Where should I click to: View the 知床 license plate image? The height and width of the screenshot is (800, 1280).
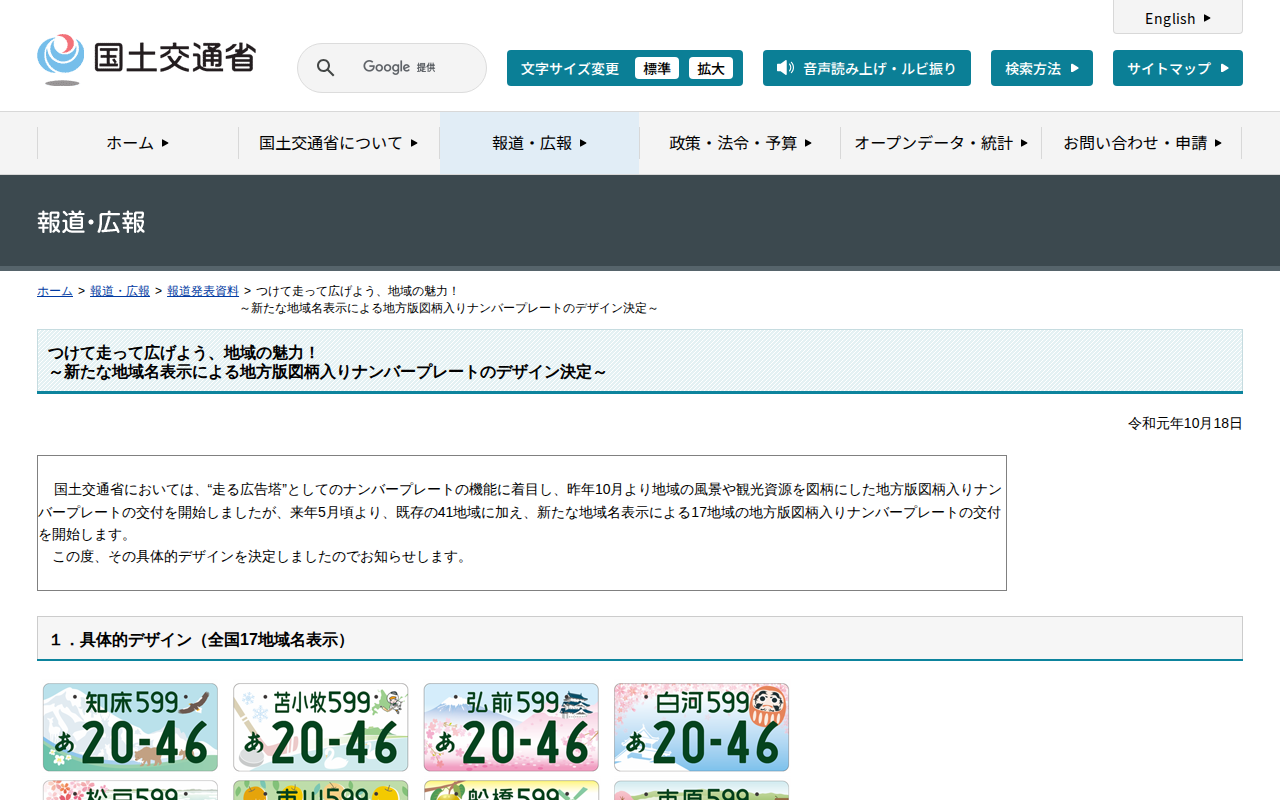coord(130,727)
